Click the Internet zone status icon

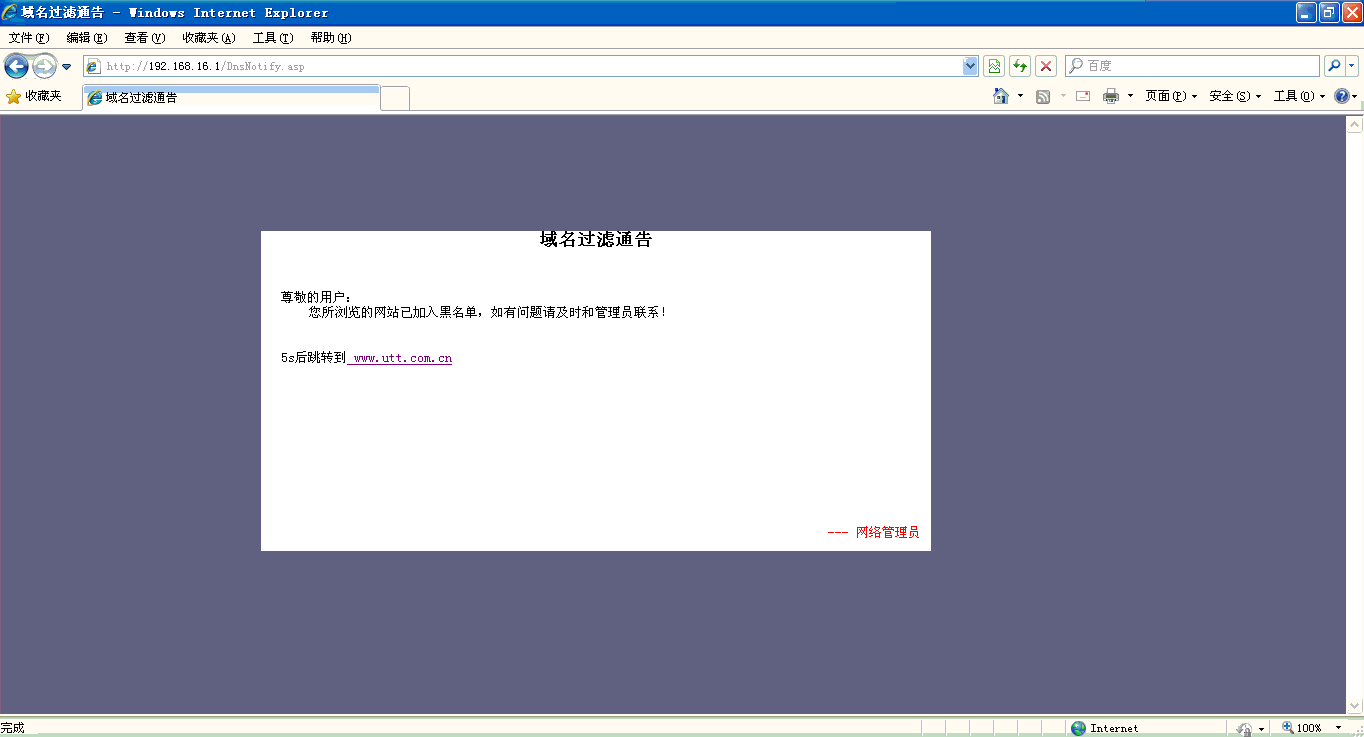point(1079,728)
